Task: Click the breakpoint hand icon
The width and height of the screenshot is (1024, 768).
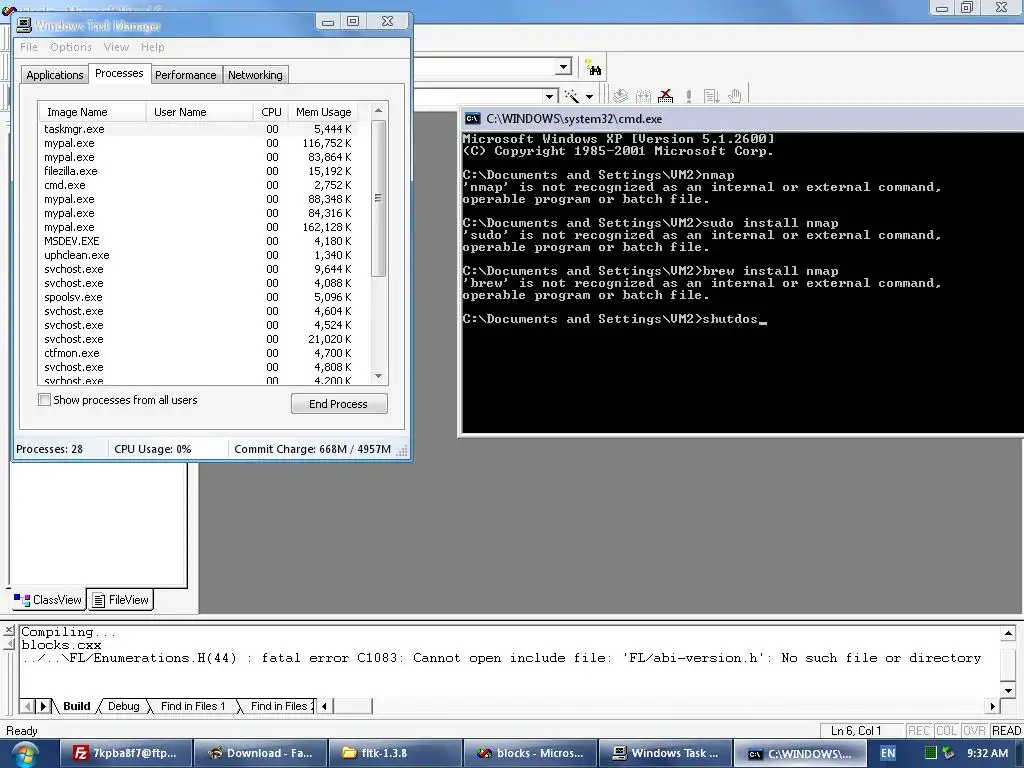Action: point(735,96)
